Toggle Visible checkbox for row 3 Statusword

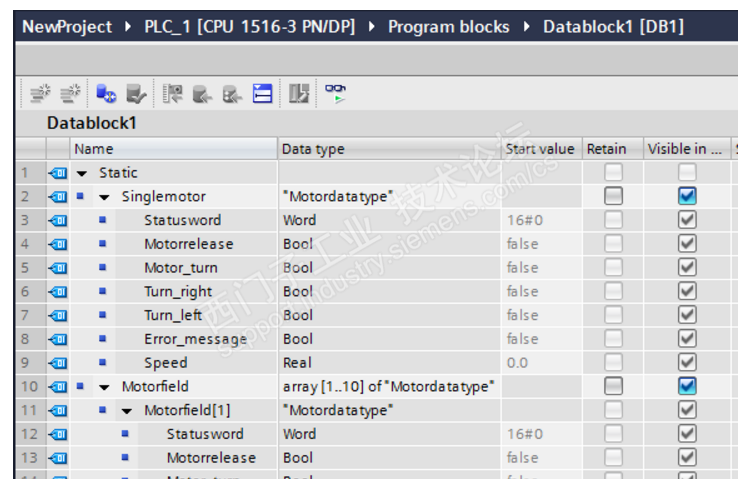[x=687, y=220]
